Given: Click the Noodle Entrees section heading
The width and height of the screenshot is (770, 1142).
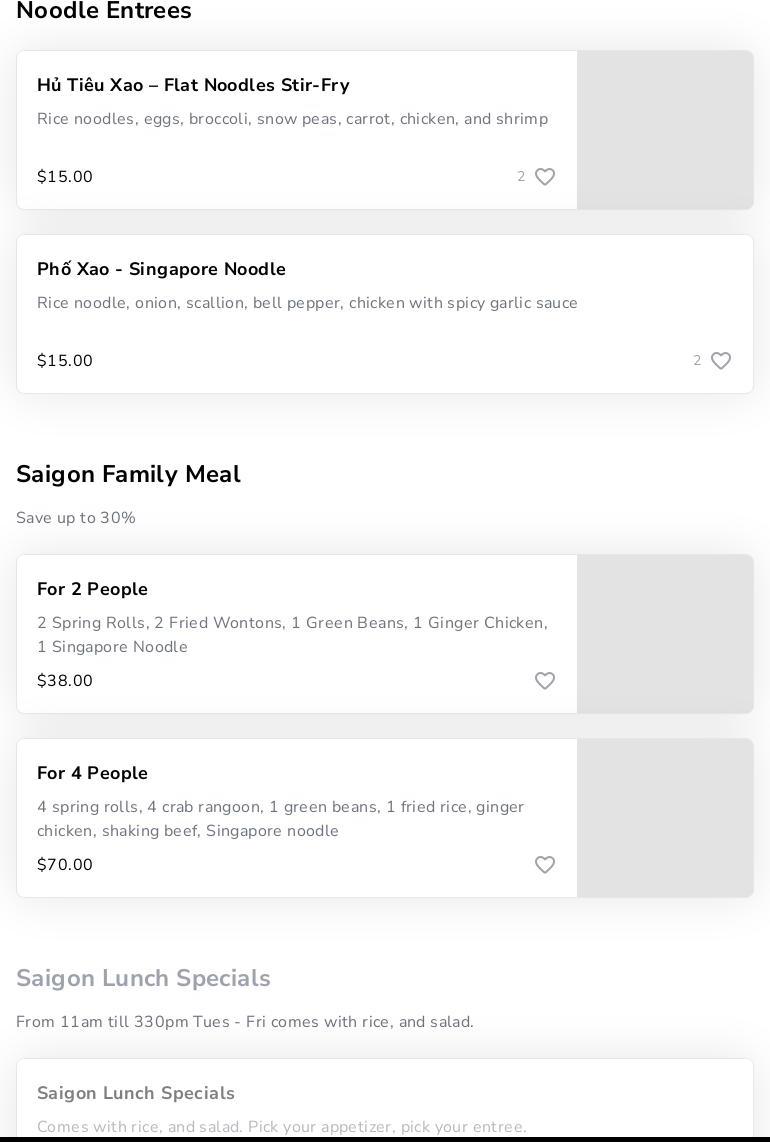Looking at the screenshot, I should 104,12.
